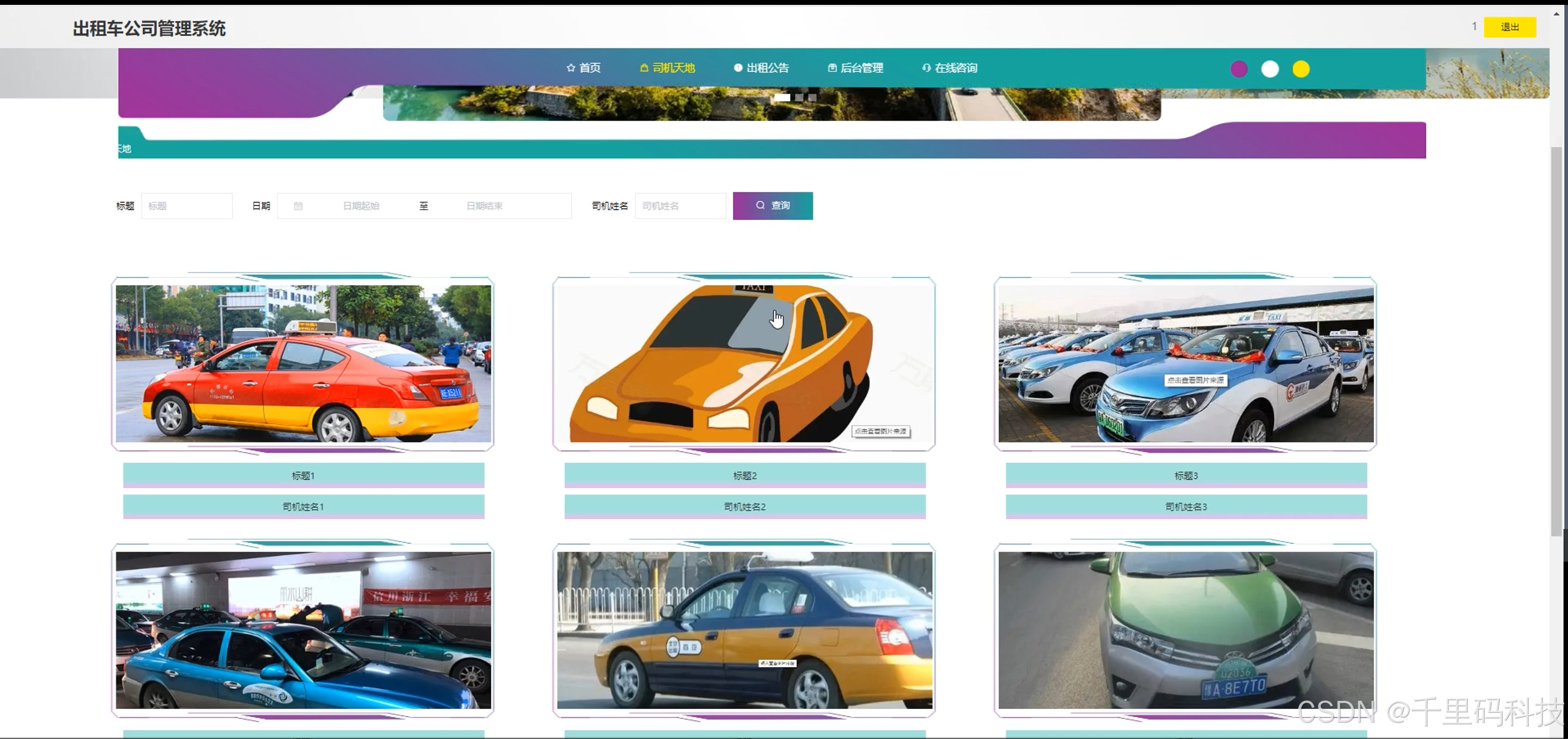The height and width of the screenshot is (739, 1568).
Task: Click the calendar icon in date field
Action: point(298,207)
